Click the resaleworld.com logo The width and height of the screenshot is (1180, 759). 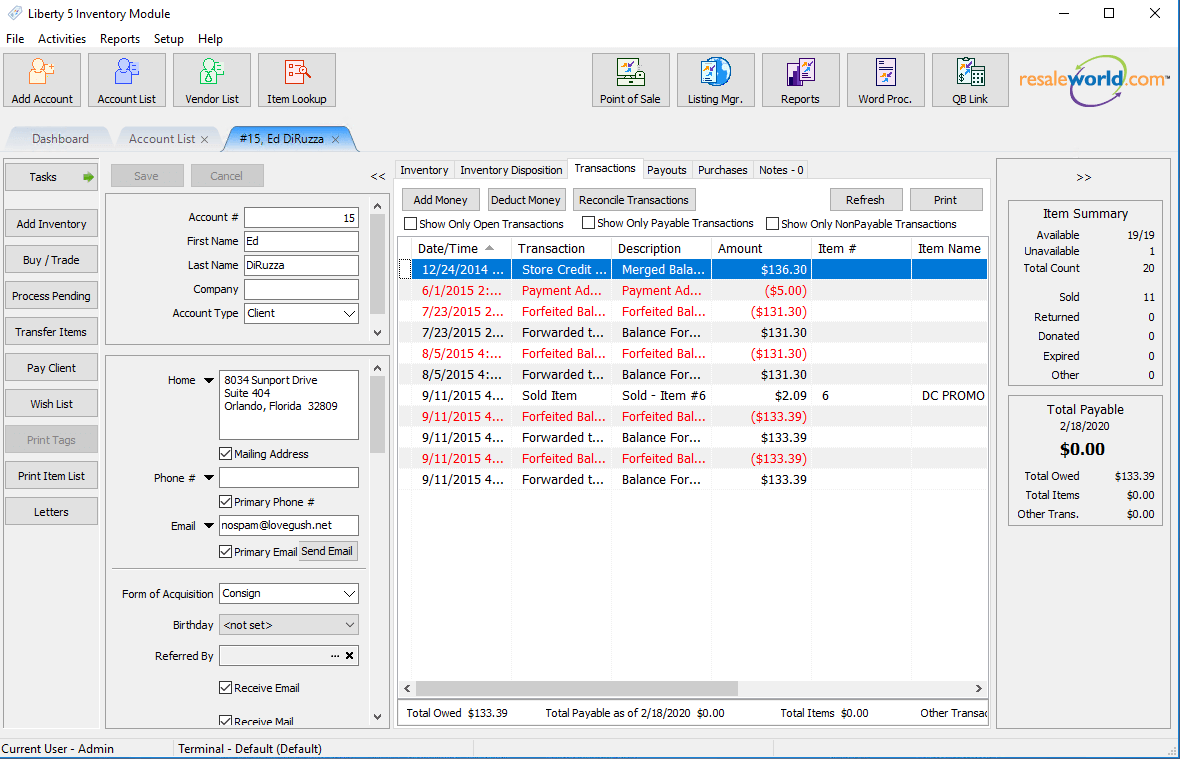point(1094,80)
